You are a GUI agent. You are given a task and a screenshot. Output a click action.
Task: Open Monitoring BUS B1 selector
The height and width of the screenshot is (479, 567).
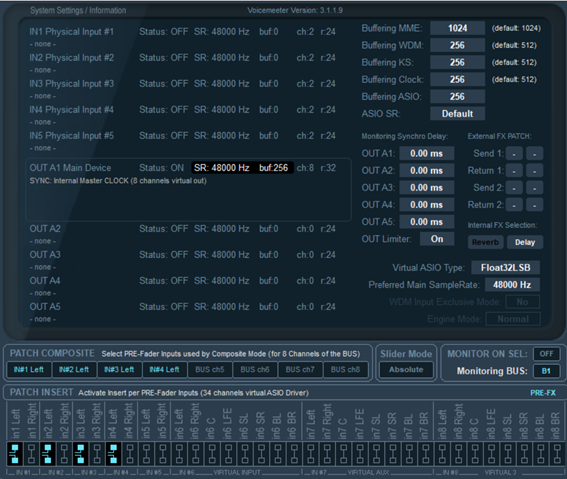(x=546, y=371)
